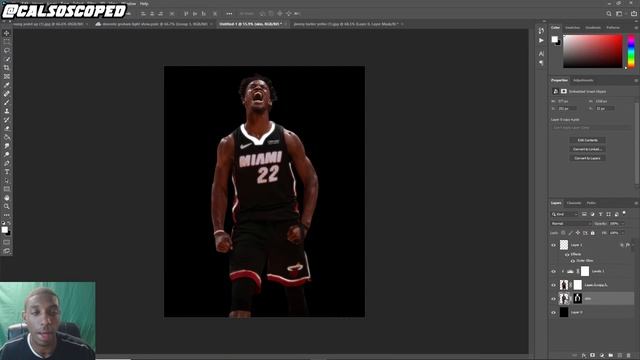
Task: Open the Character panel icon
Action: pyautogui.click(x=541, y=53)
